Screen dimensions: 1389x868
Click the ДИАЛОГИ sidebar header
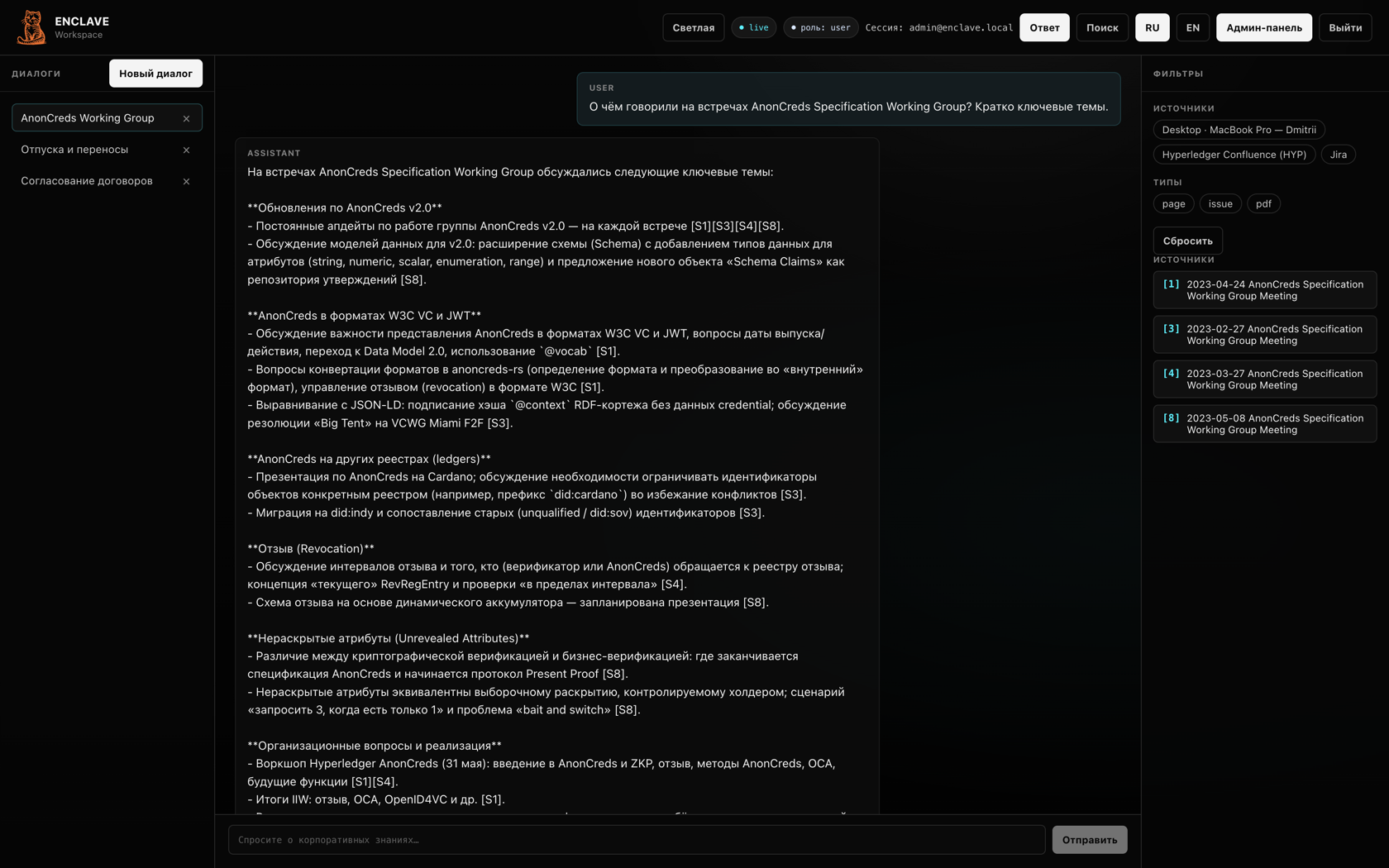click(x=36, y=74)
